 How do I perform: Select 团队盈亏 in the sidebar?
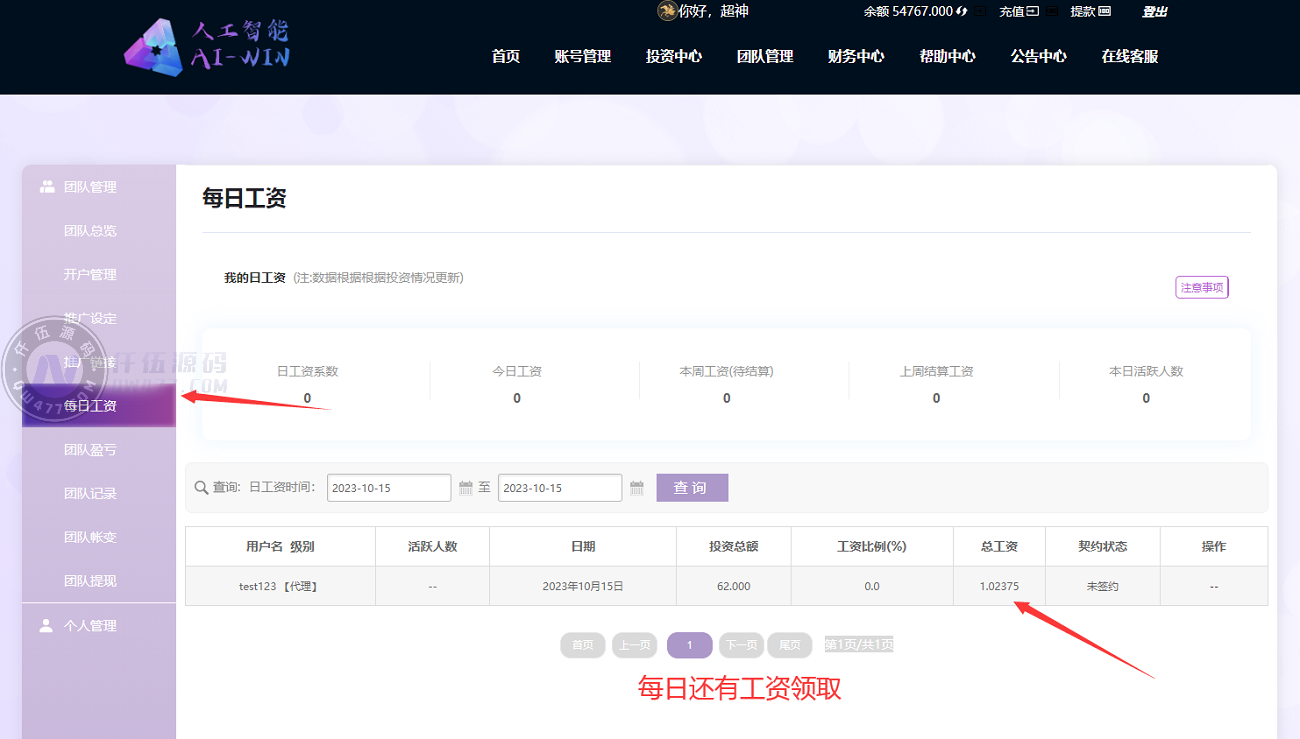[x=90, y=450]
